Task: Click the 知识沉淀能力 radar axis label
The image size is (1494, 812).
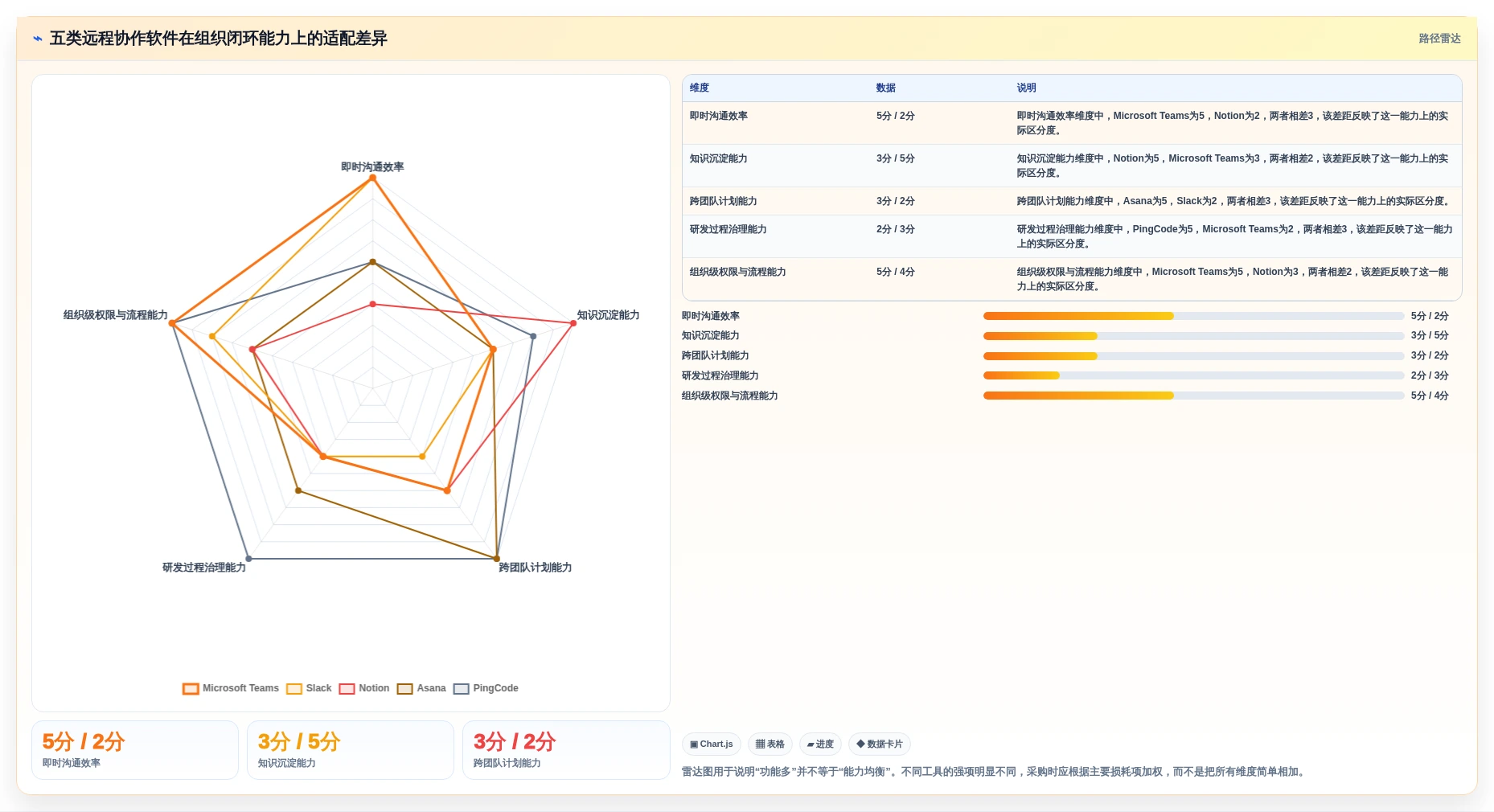Action: 608,315
